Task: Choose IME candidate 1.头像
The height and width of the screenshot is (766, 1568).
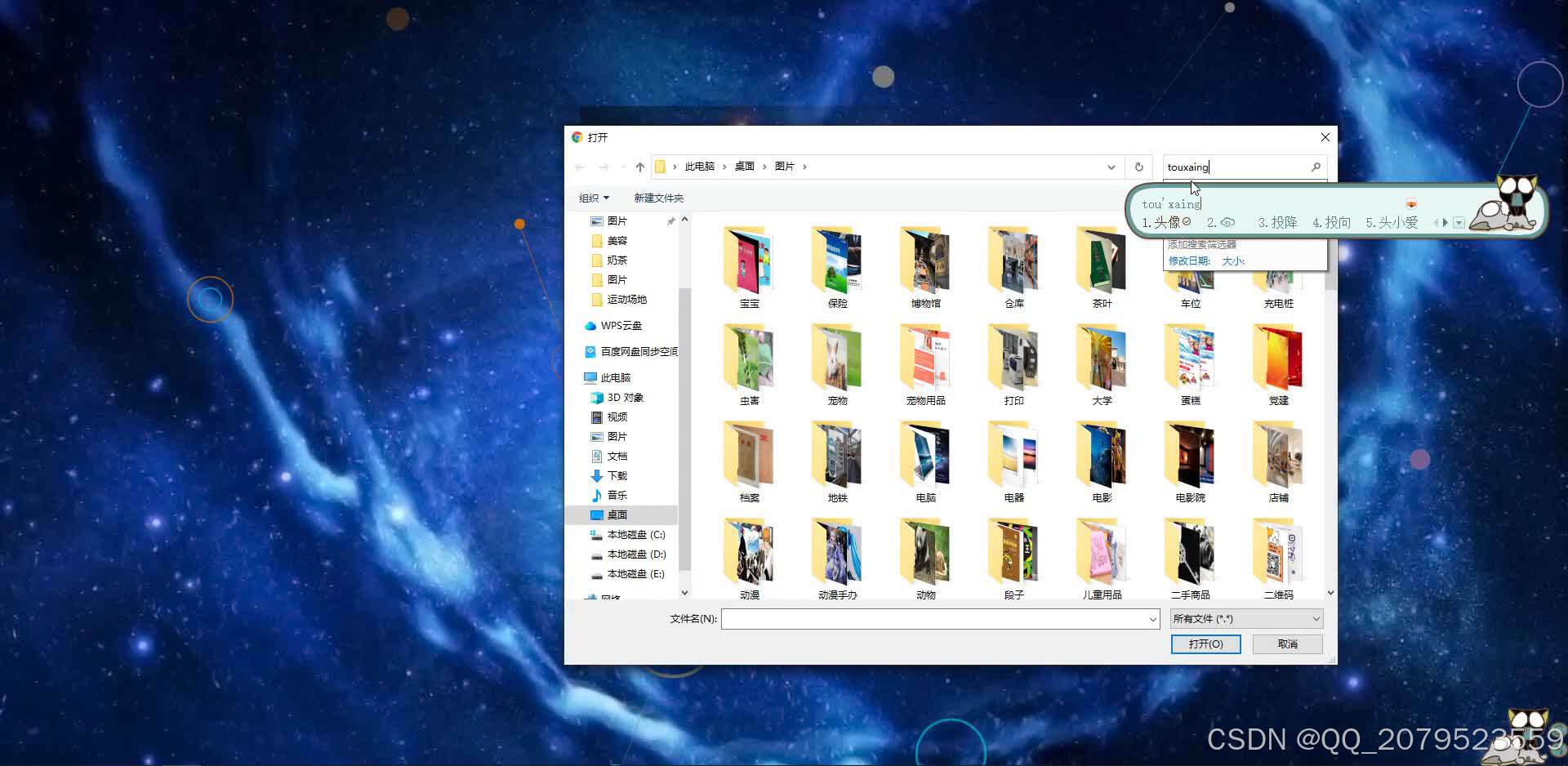Action: [x=1166, y=222]
